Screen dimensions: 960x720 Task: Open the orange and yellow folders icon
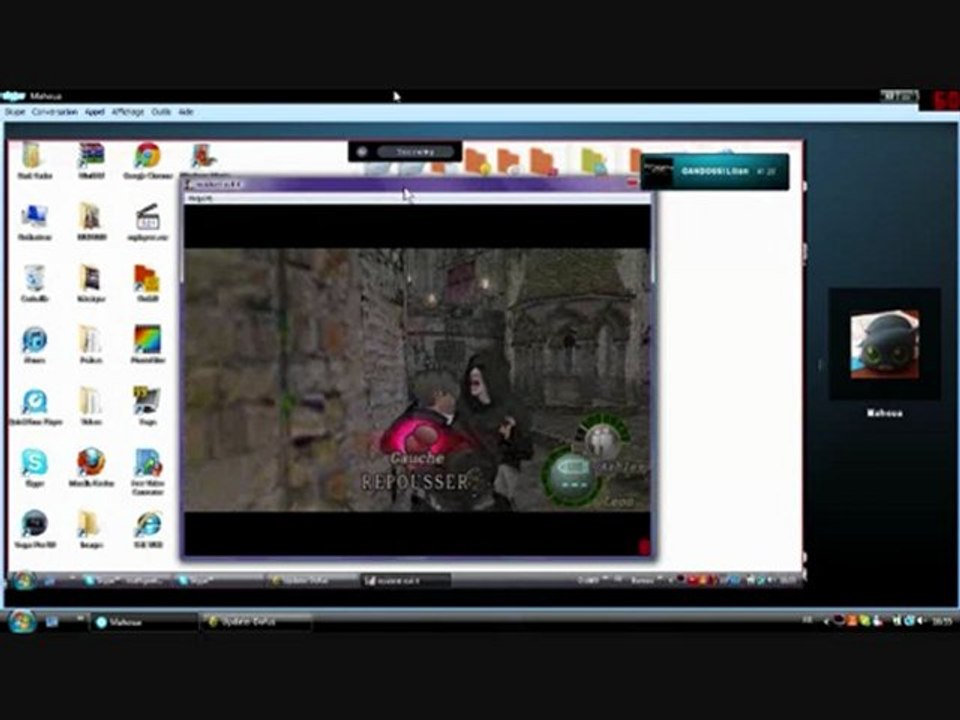[x=147, y=283]
